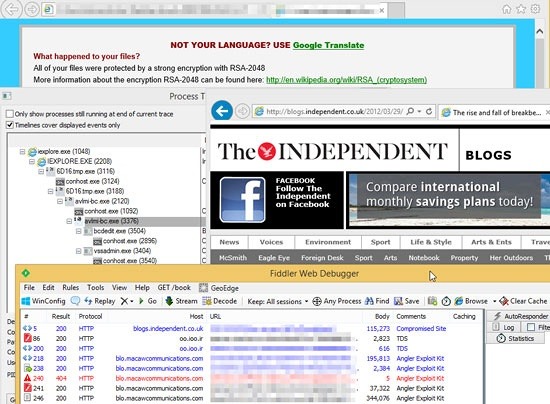The image size is (550, 404).
Task: Click the Replay toolbar button
Action: click(100, 301)
